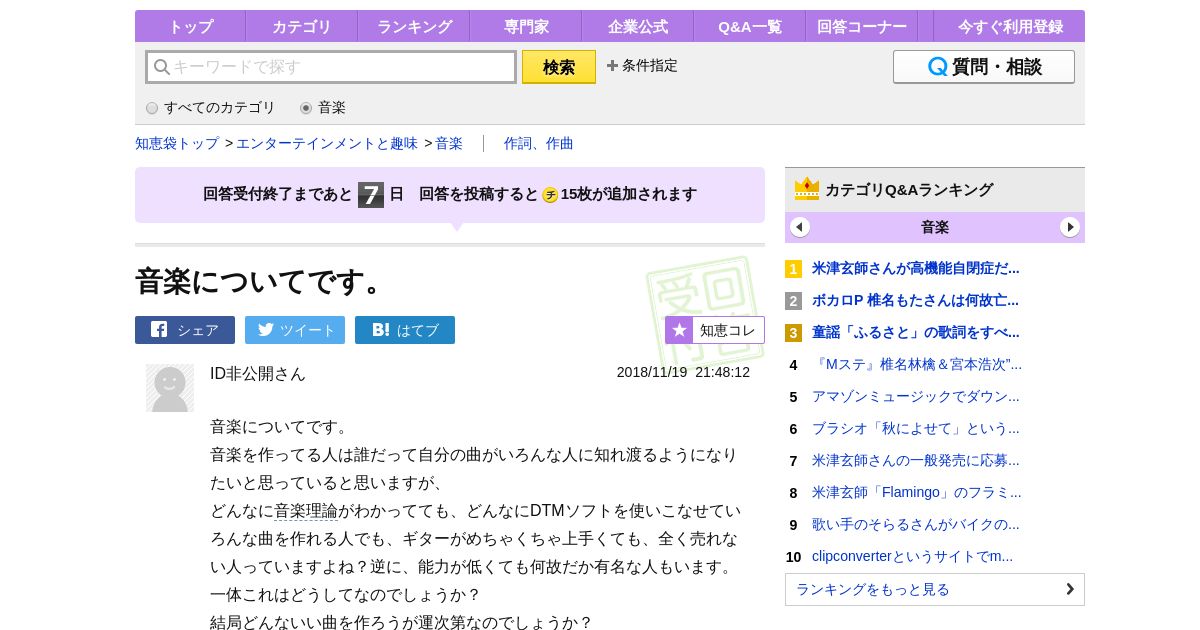Image resolution: width=1200 pixels, height=630 pixels.
Task: Click the ID非公開さん username text
Action: tap(258, 373)
